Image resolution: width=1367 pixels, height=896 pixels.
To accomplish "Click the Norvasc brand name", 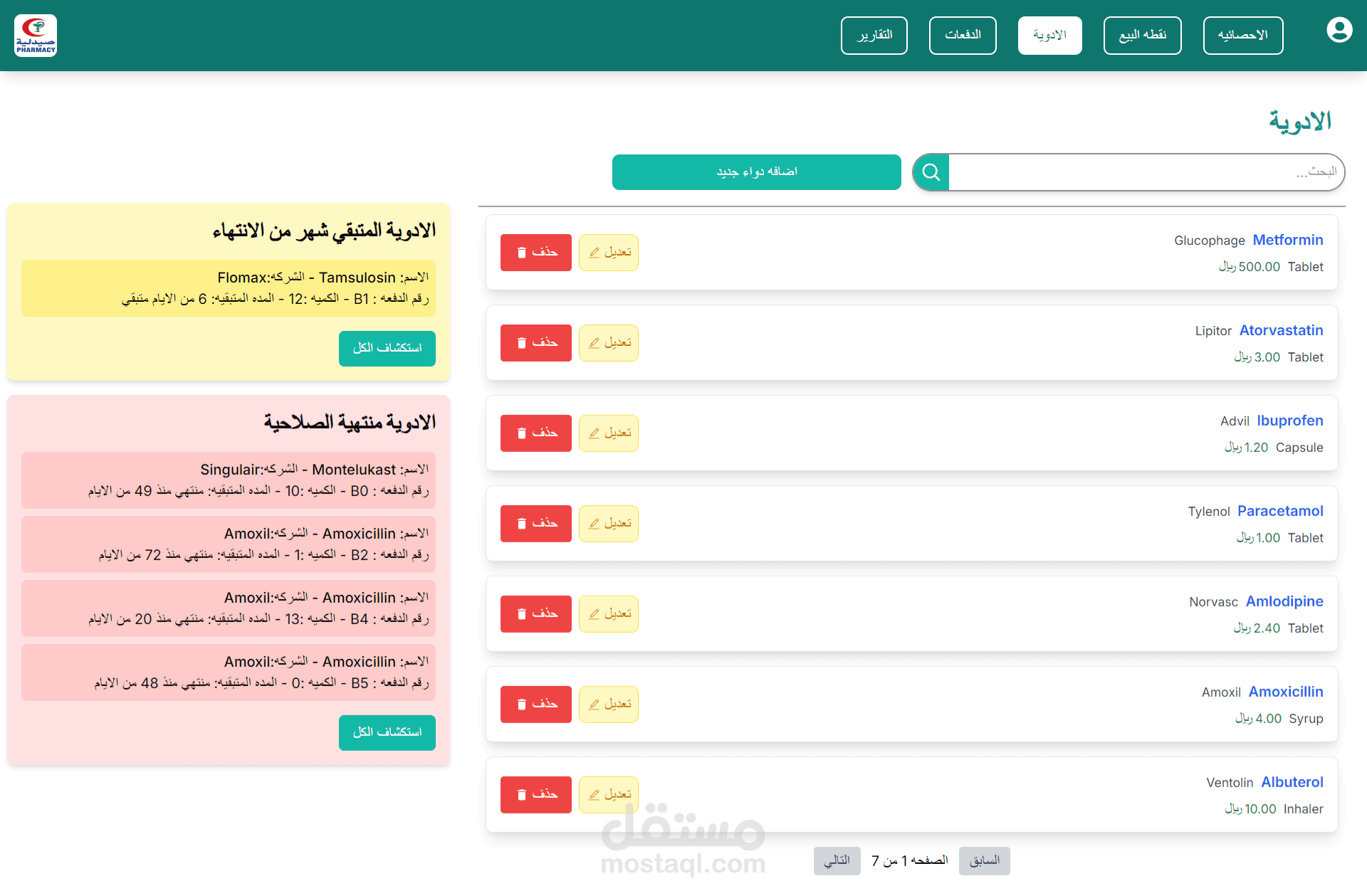I will pyautogui.click(x=1213, y=602).
